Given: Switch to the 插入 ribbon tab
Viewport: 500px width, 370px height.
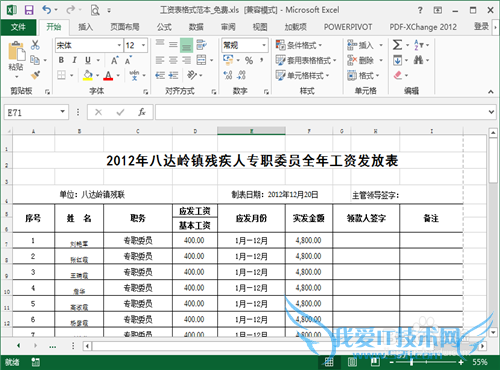Looking at the screenshot, I should click(85, 27).
